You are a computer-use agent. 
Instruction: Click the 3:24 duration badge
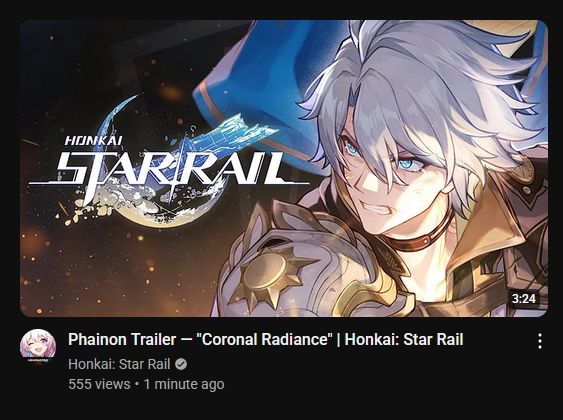click(x=524, y=299)
